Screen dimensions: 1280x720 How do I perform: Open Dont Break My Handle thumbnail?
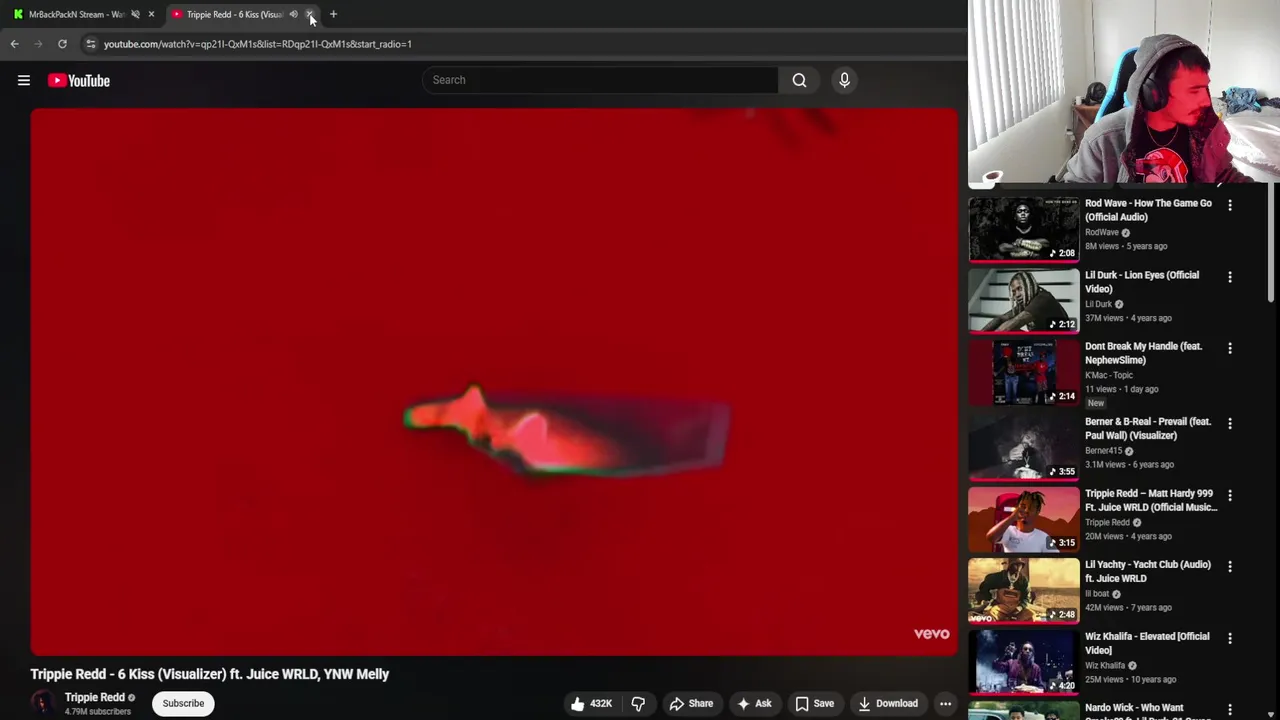1024,372
